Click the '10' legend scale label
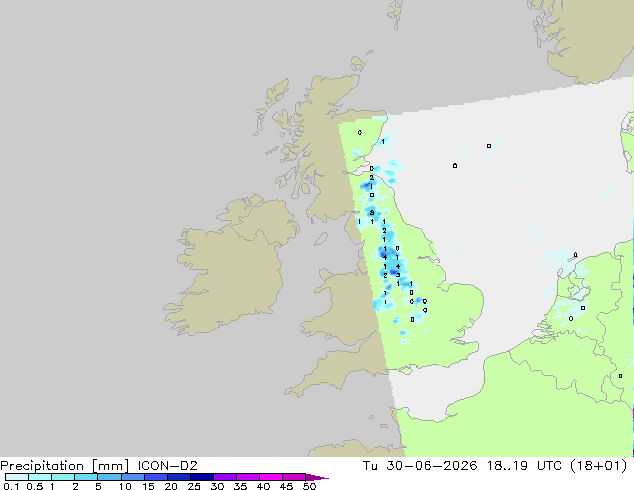 click(125, 486)
